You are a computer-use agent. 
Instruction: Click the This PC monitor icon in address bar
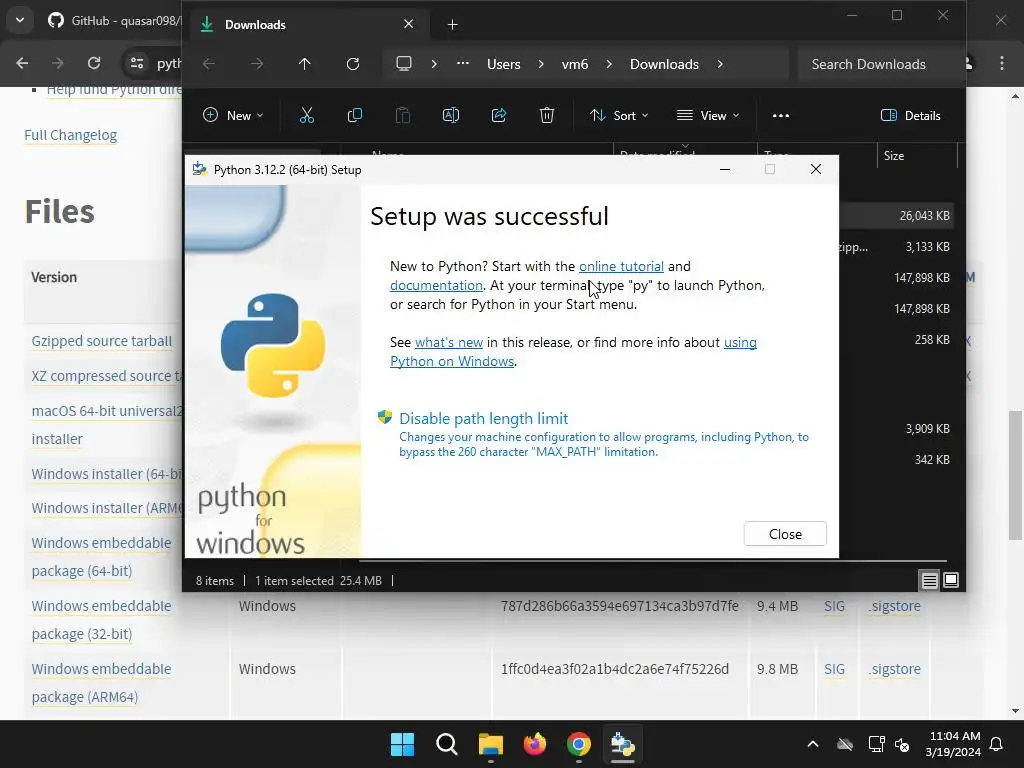(x=404, y=64)
